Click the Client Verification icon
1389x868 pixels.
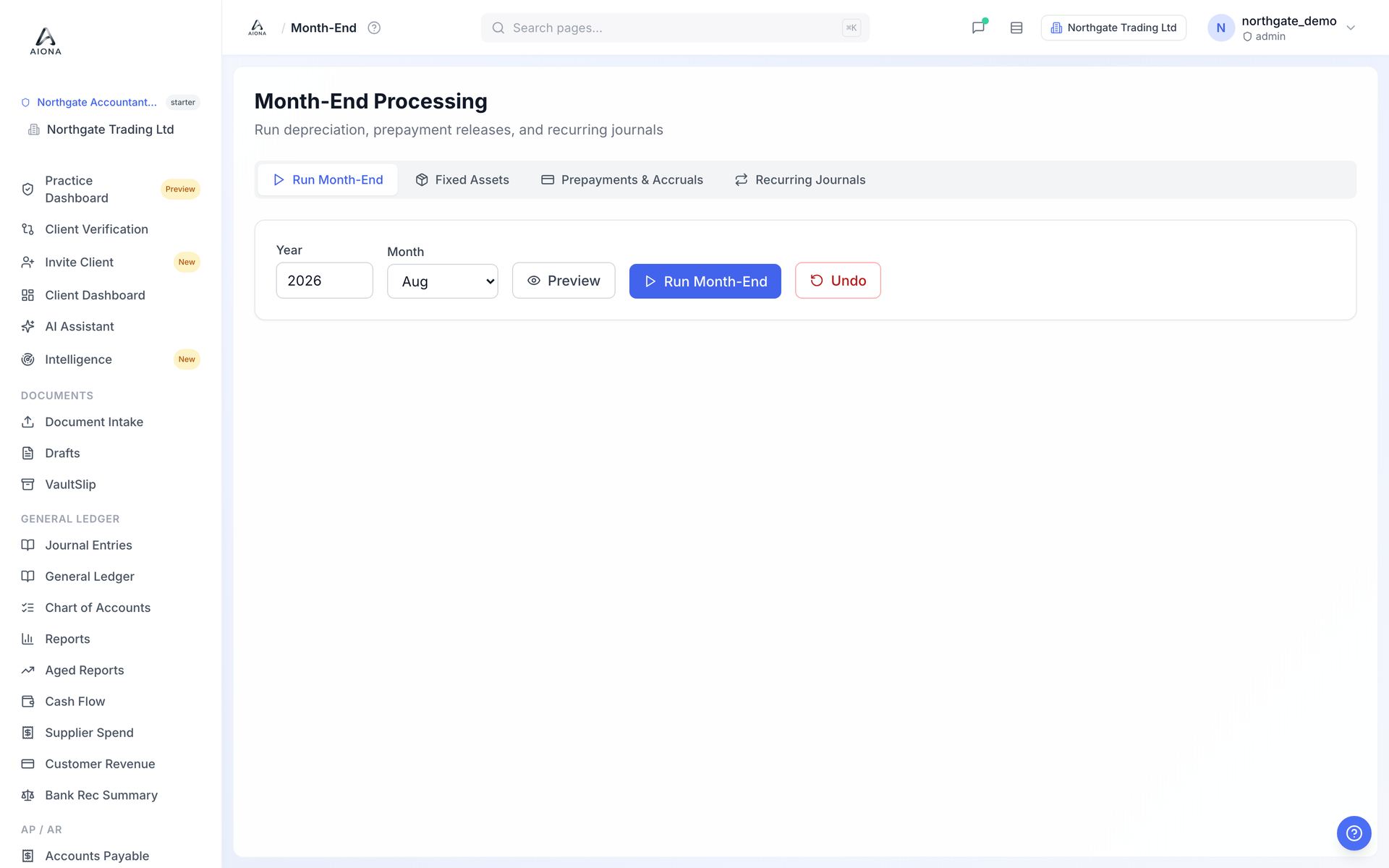click(27, 229)
